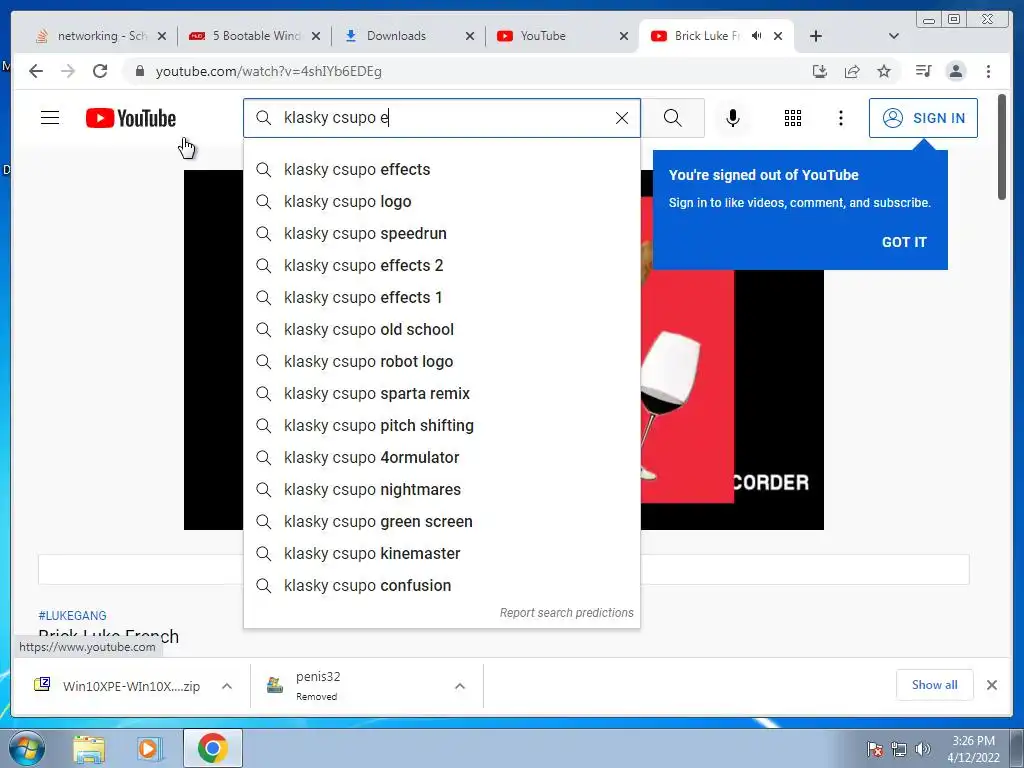View site info padlock icon
Image resolution: width=1024 pixels, height=768 pixels.
pyautogui.click(x=139, y=71)
